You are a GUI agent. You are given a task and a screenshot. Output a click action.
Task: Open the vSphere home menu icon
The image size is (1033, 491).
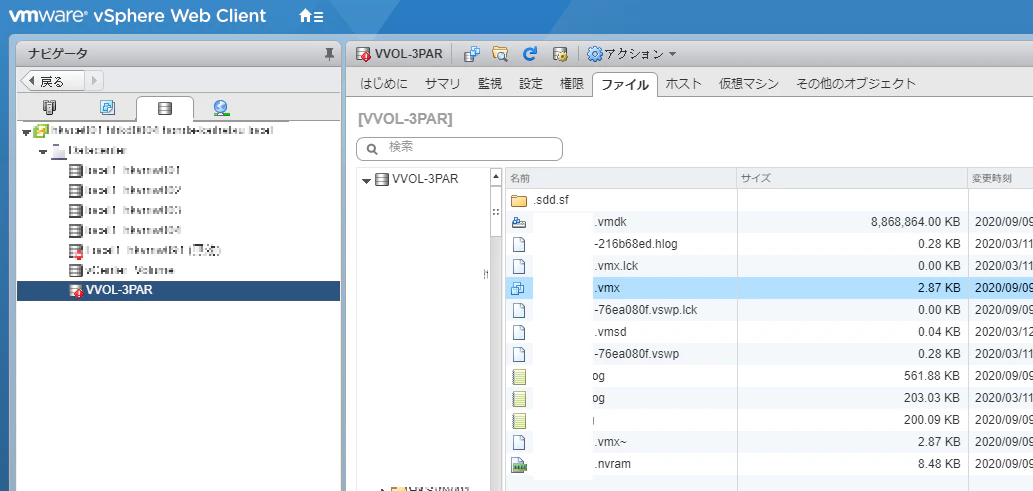pyautogui.click(x=311, y=16)
